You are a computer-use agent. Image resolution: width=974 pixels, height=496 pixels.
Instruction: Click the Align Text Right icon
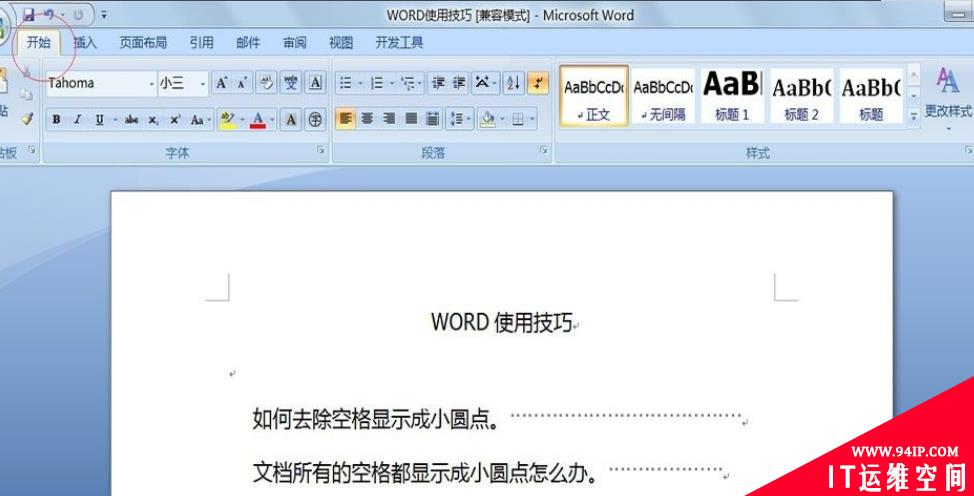click(389, 119)
